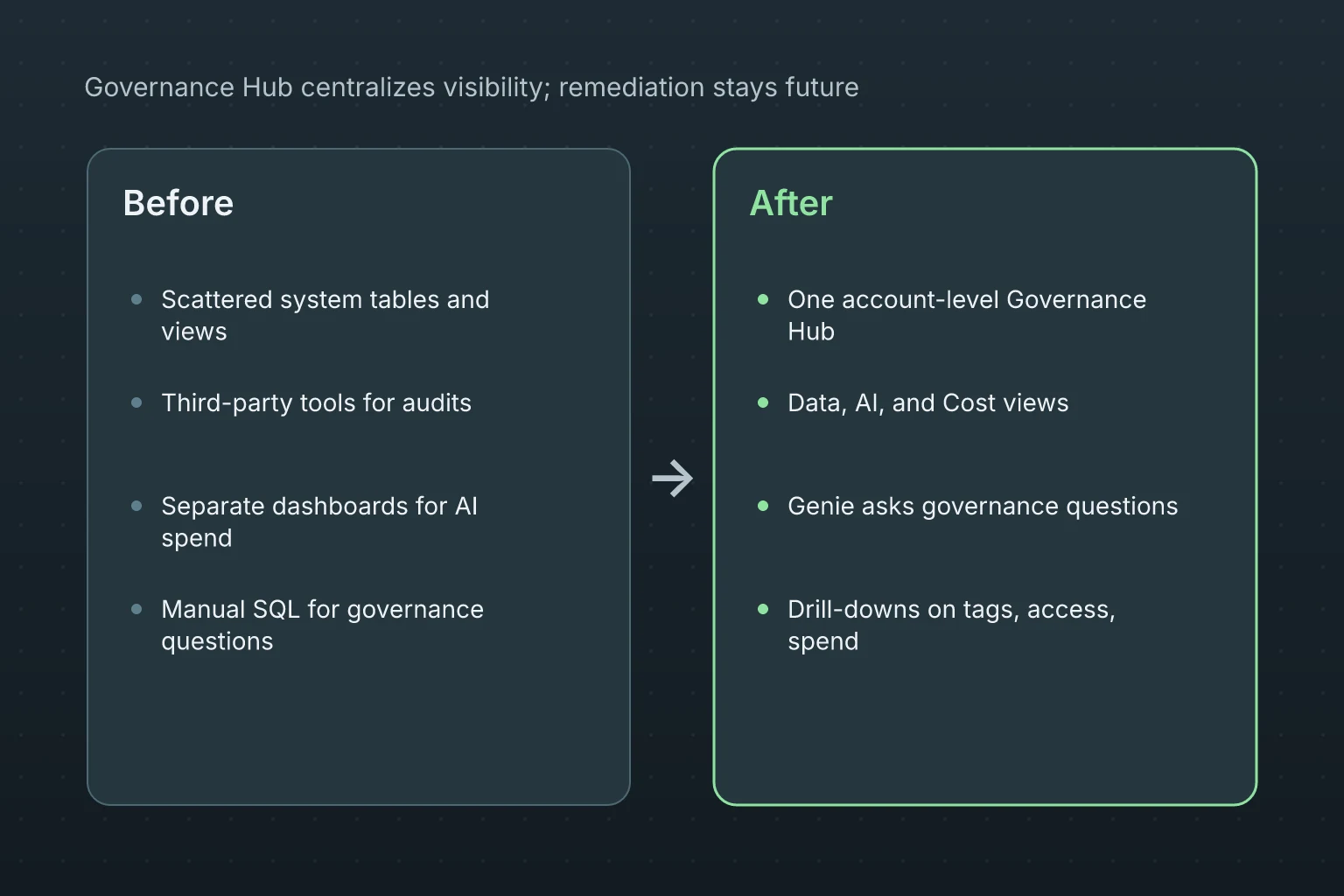Screen dimensions: 1344x896
Task: Click the slide title about Governance Hub
Action: click(x=472, y=87)
